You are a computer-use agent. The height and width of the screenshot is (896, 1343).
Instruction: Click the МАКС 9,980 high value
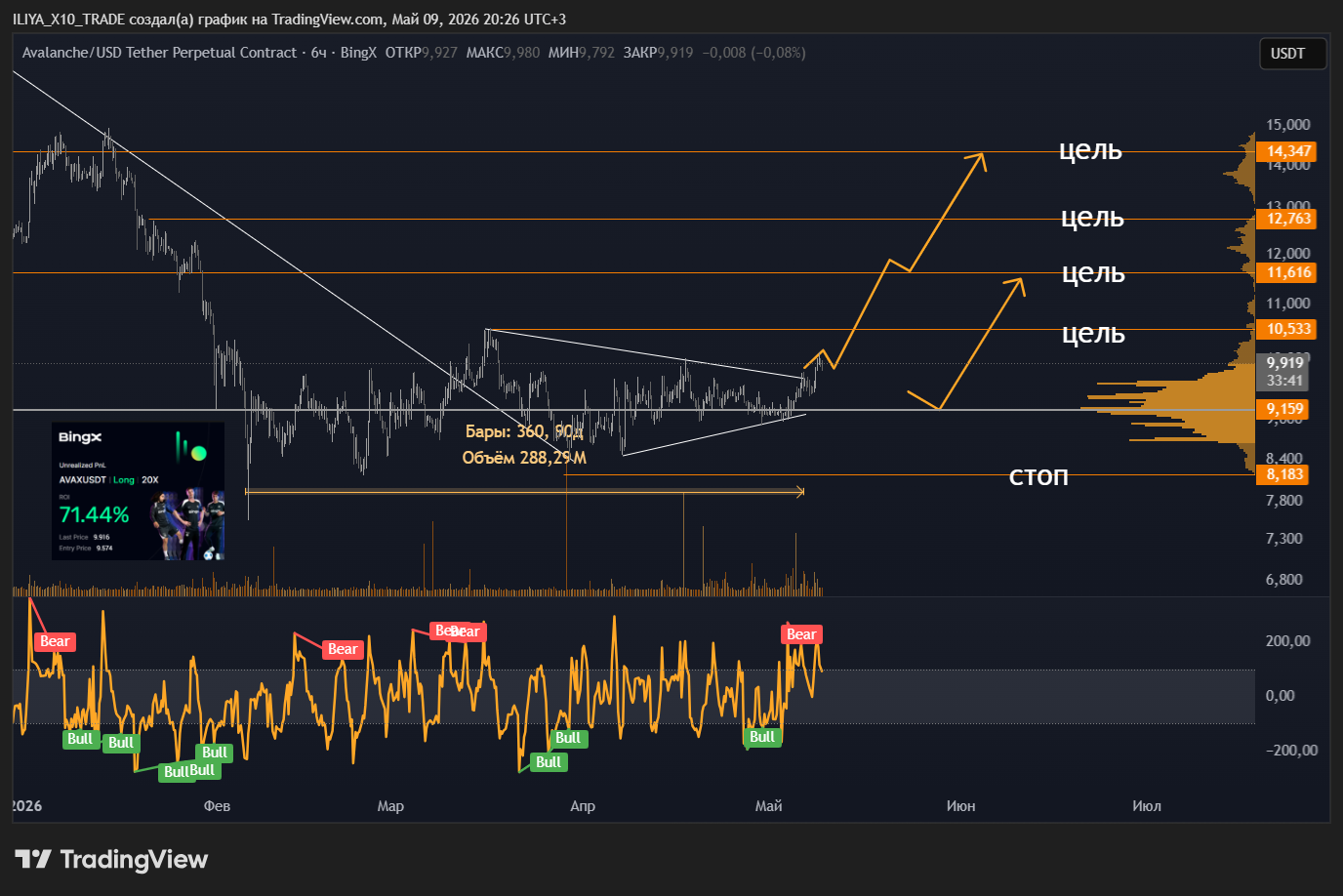pyautogui.click(x=503, y=53)
